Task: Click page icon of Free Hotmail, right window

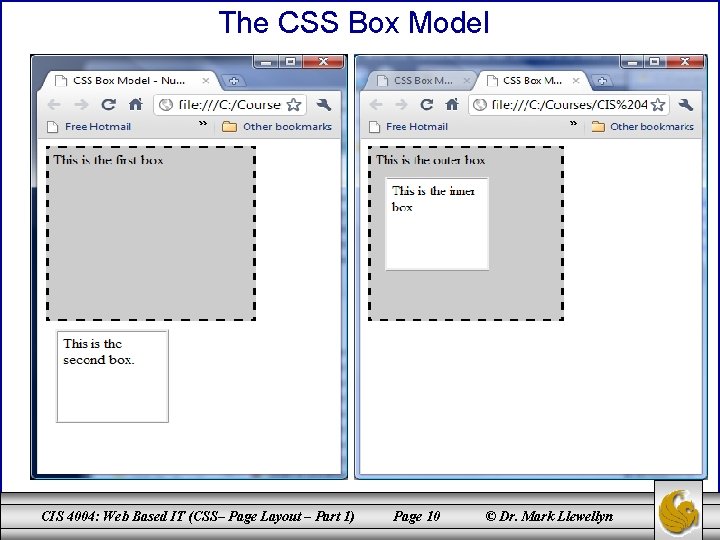Action: pyautogui.click(x=375, y=127)
